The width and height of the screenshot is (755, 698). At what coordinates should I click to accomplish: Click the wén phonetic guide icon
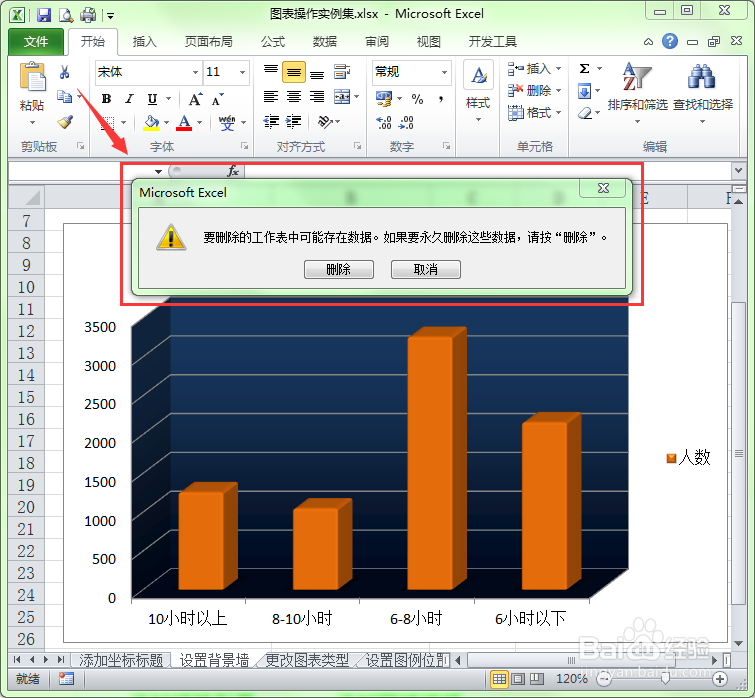(x=227, y=123)
